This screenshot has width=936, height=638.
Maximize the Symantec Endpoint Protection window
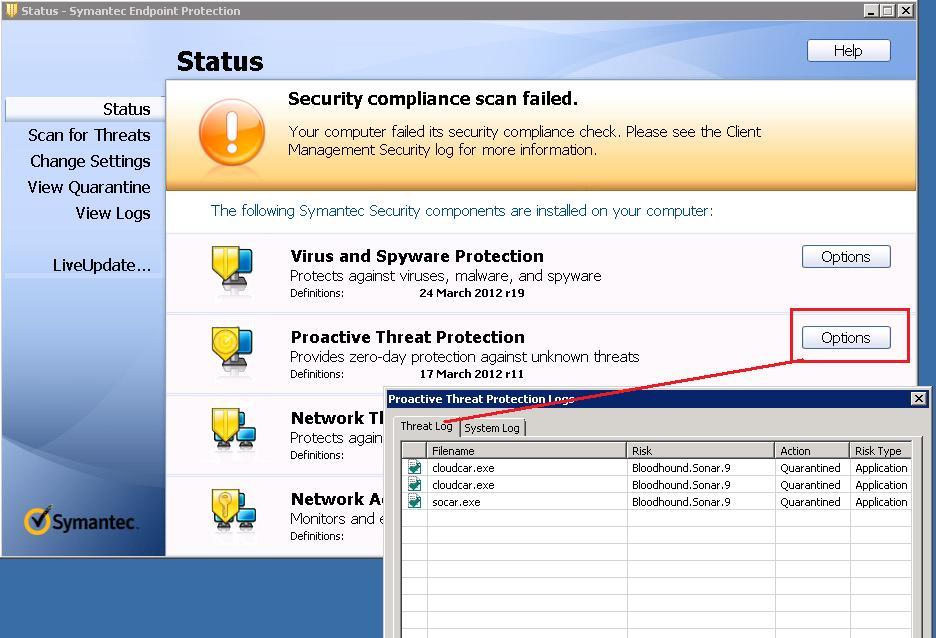pos(888,11)
